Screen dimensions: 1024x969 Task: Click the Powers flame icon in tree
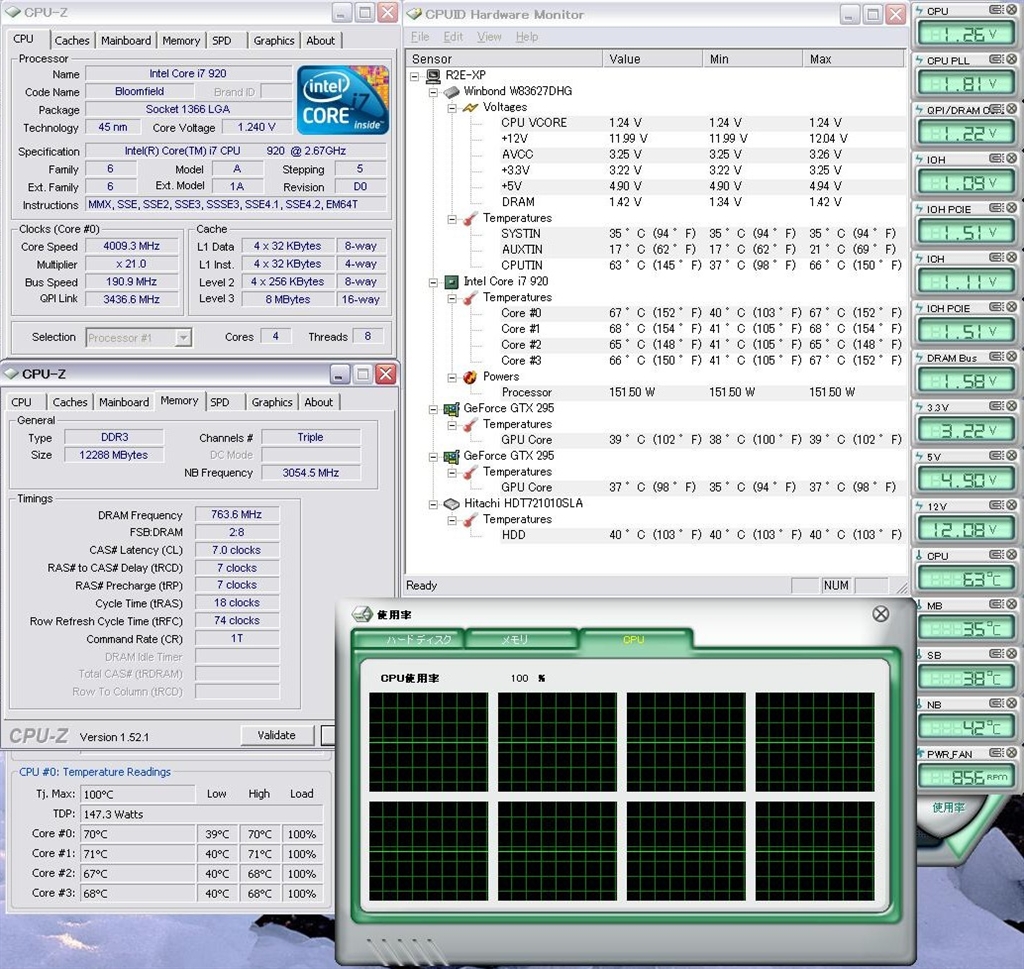469,377
